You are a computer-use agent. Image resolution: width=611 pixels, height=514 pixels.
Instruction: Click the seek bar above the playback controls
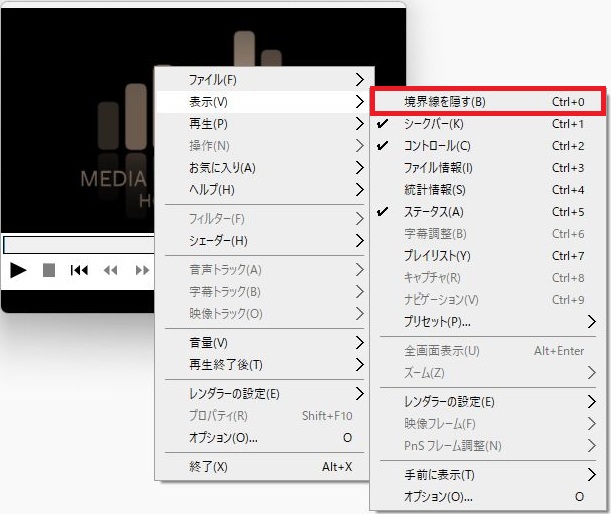[78, 245]
